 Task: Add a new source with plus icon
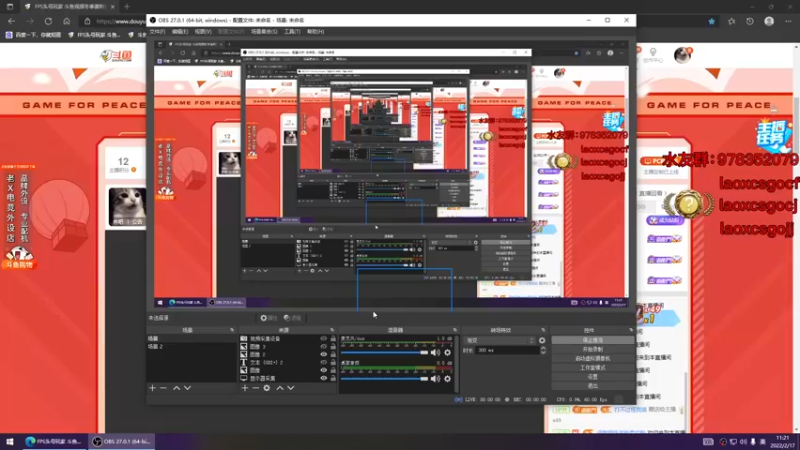(x=245, y=388)
